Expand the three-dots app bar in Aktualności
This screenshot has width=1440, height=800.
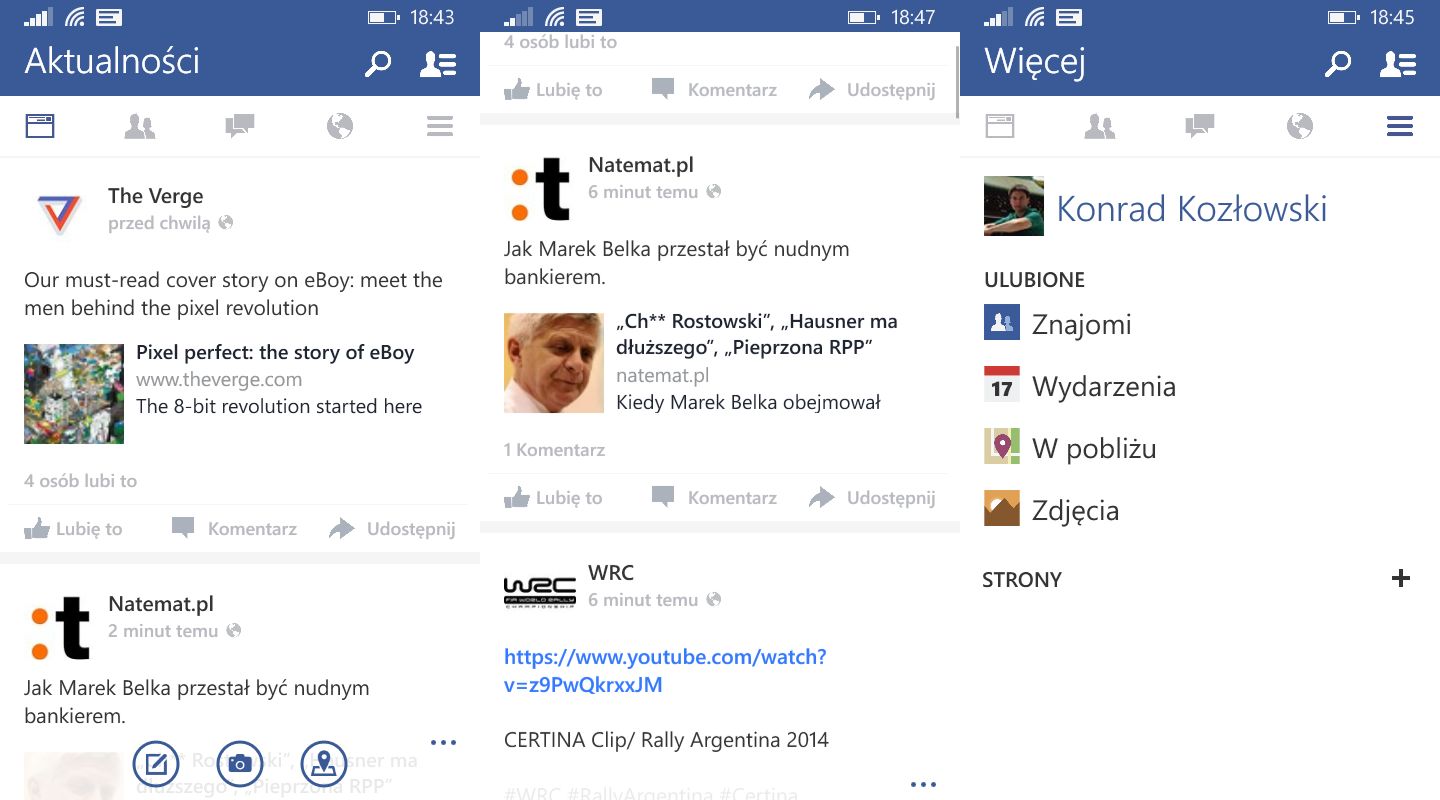tap(443, 742)
